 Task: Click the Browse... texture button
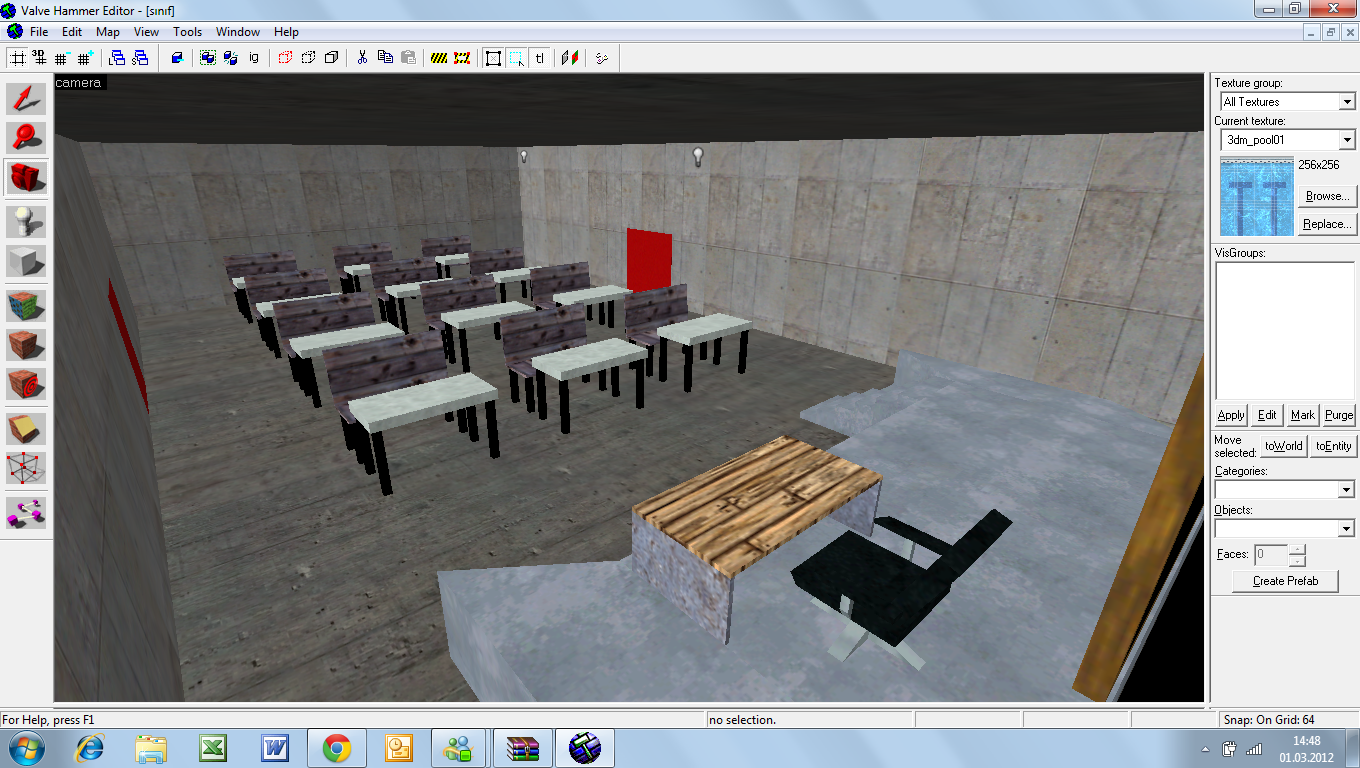1327,196
